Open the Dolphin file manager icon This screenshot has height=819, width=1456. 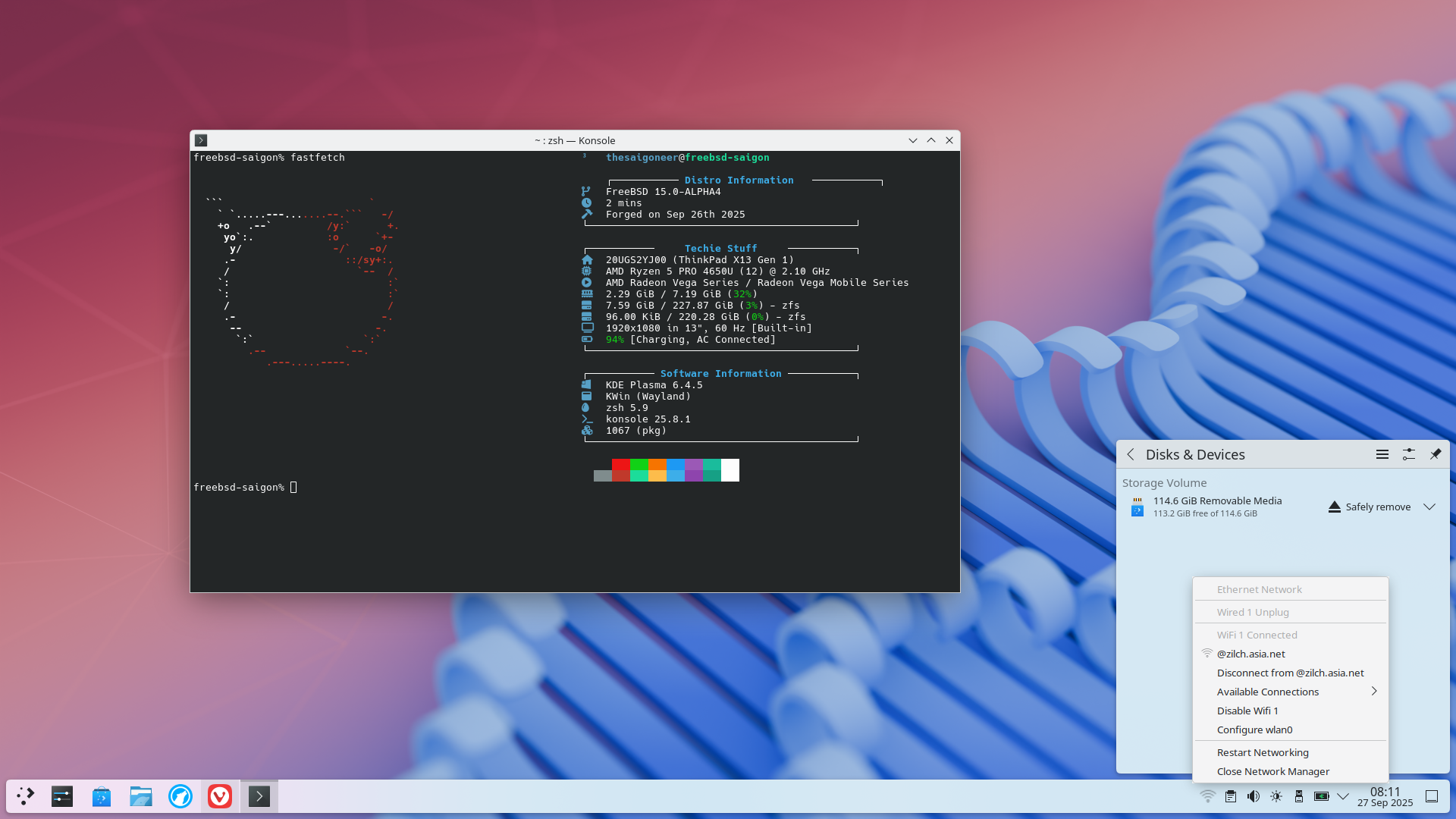coord(141,796)
